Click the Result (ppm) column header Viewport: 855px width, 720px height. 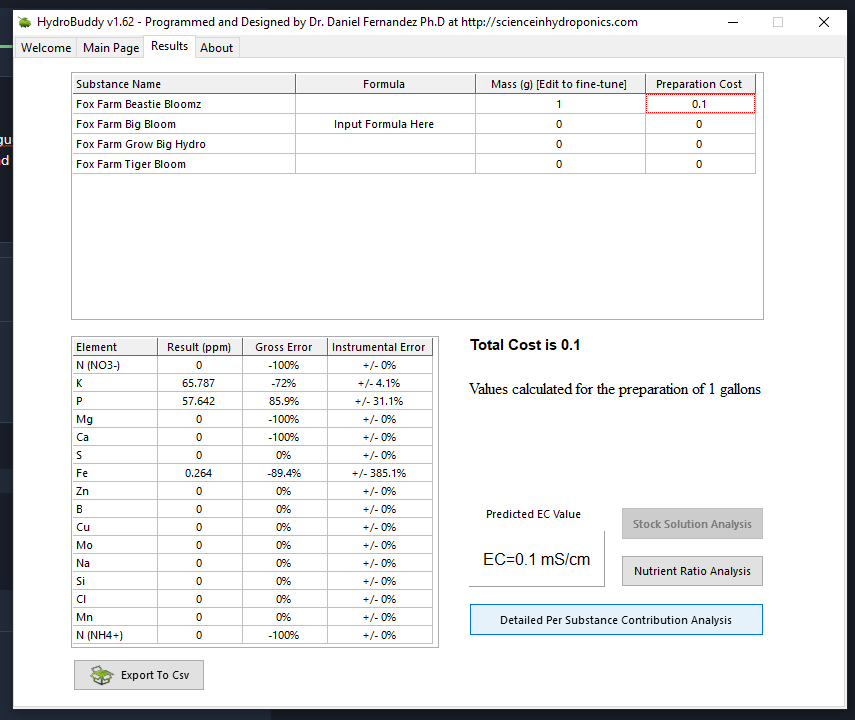click(200, 347)
